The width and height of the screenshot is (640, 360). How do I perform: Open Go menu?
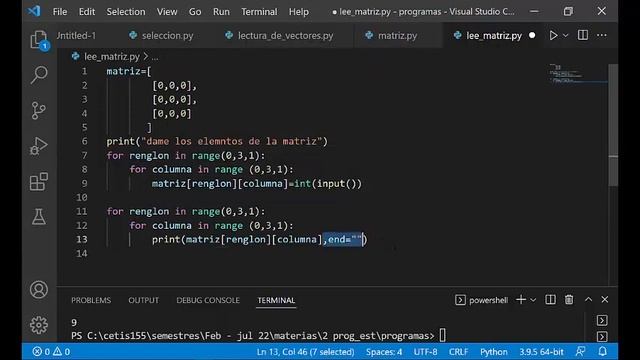(x=195, y=12)
